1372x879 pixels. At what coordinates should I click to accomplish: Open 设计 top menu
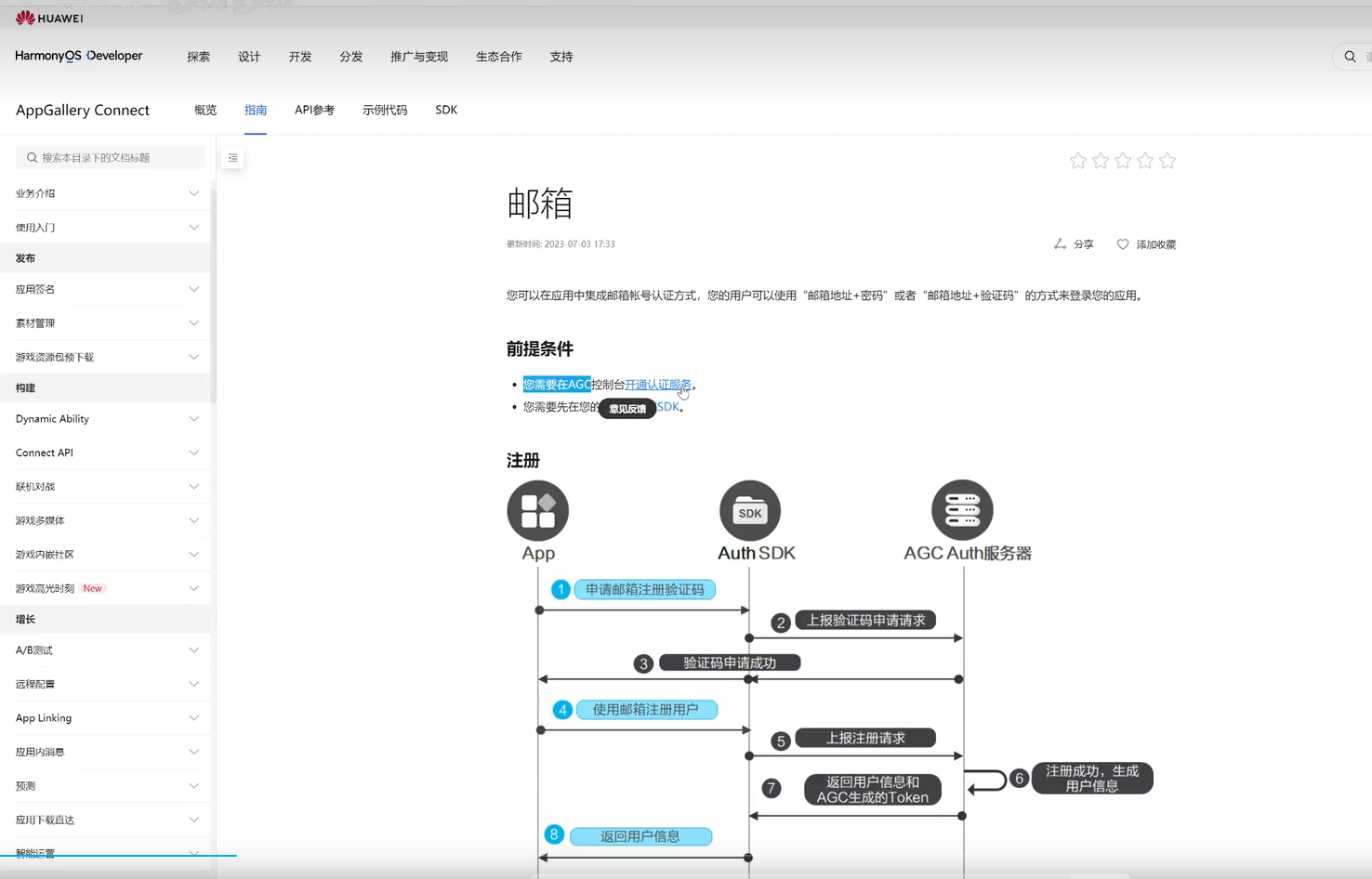click(x=249, y=57)
